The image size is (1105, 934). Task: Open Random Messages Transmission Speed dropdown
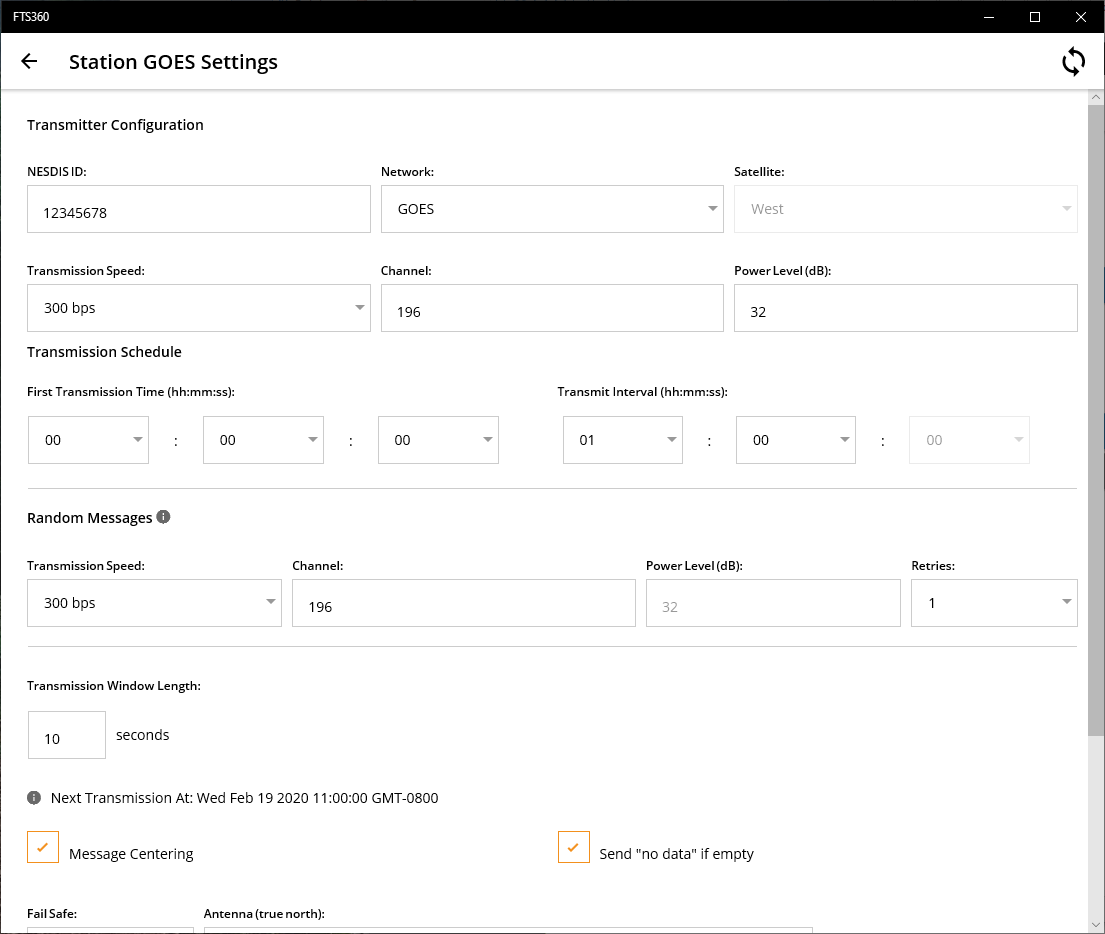coord(154,603)
